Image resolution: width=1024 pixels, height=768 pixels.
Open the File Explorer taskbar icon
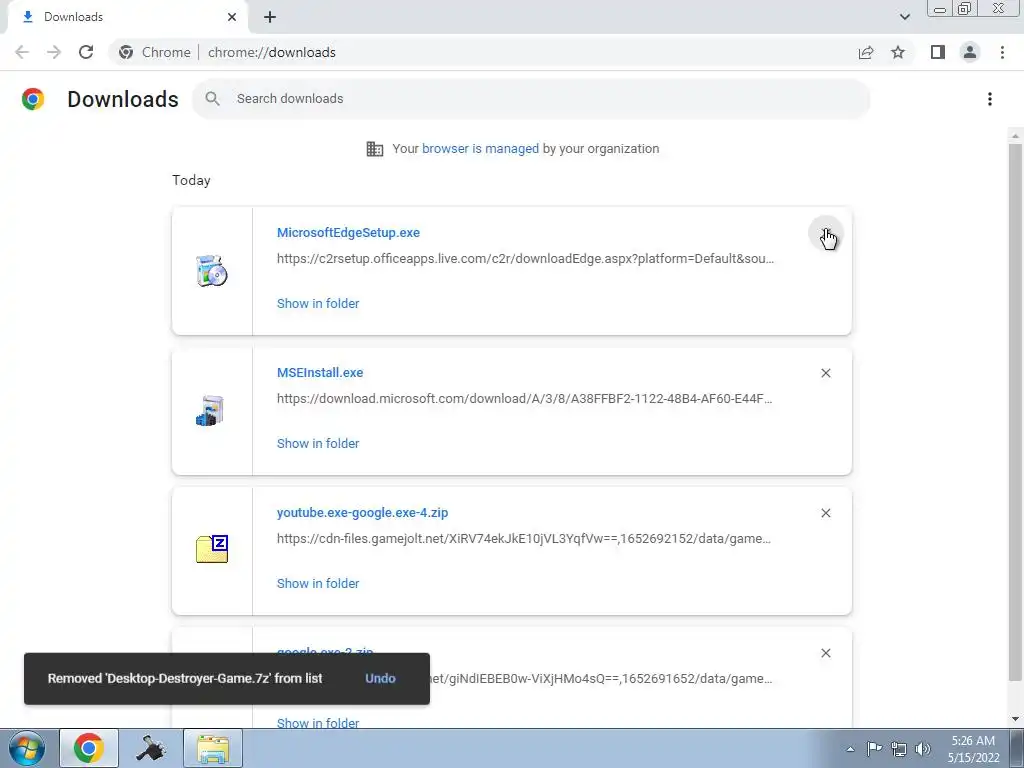pyautogui.click(x=213, y=748)
